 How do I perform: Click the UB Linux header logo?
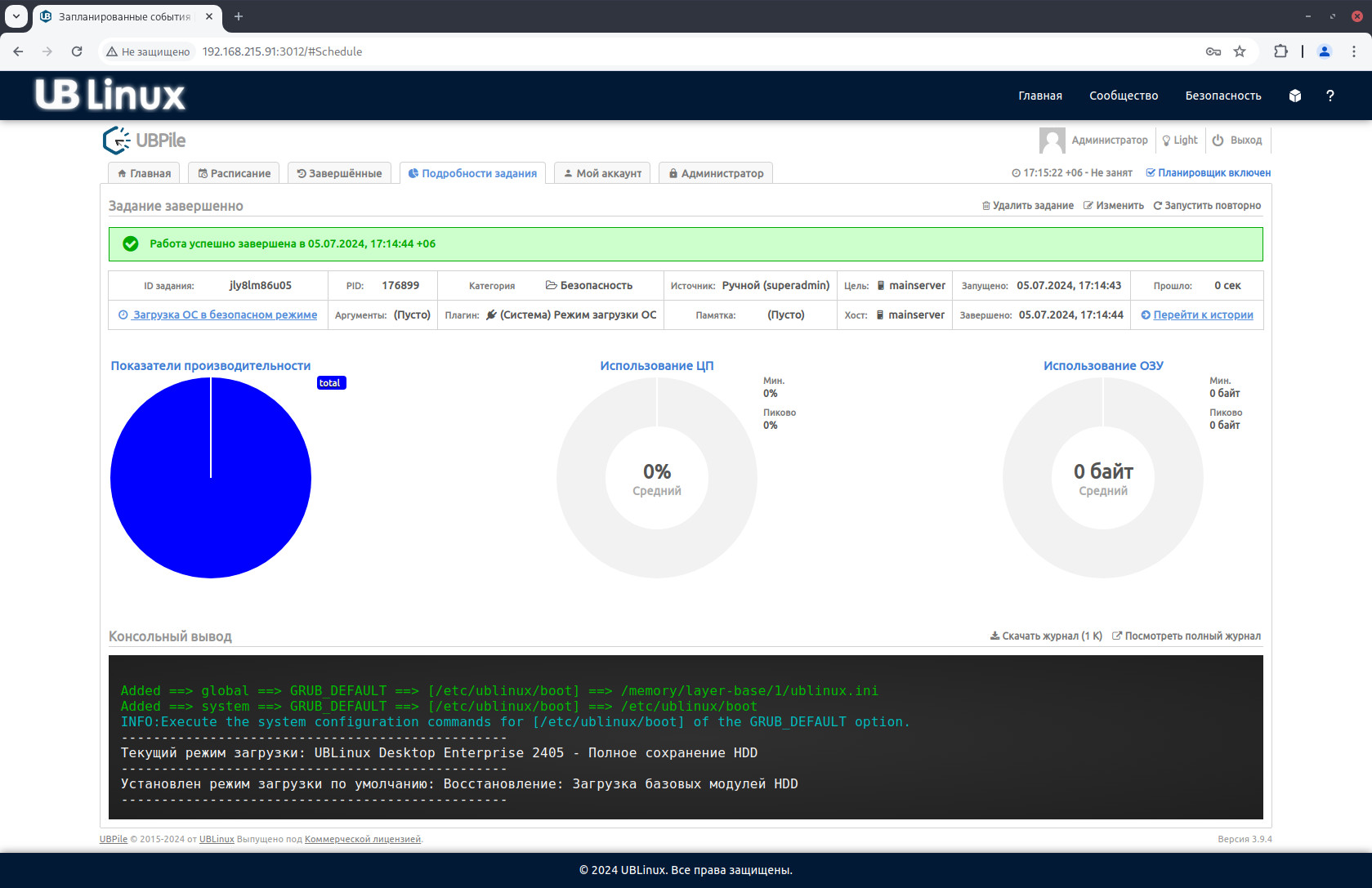point(110,95)
